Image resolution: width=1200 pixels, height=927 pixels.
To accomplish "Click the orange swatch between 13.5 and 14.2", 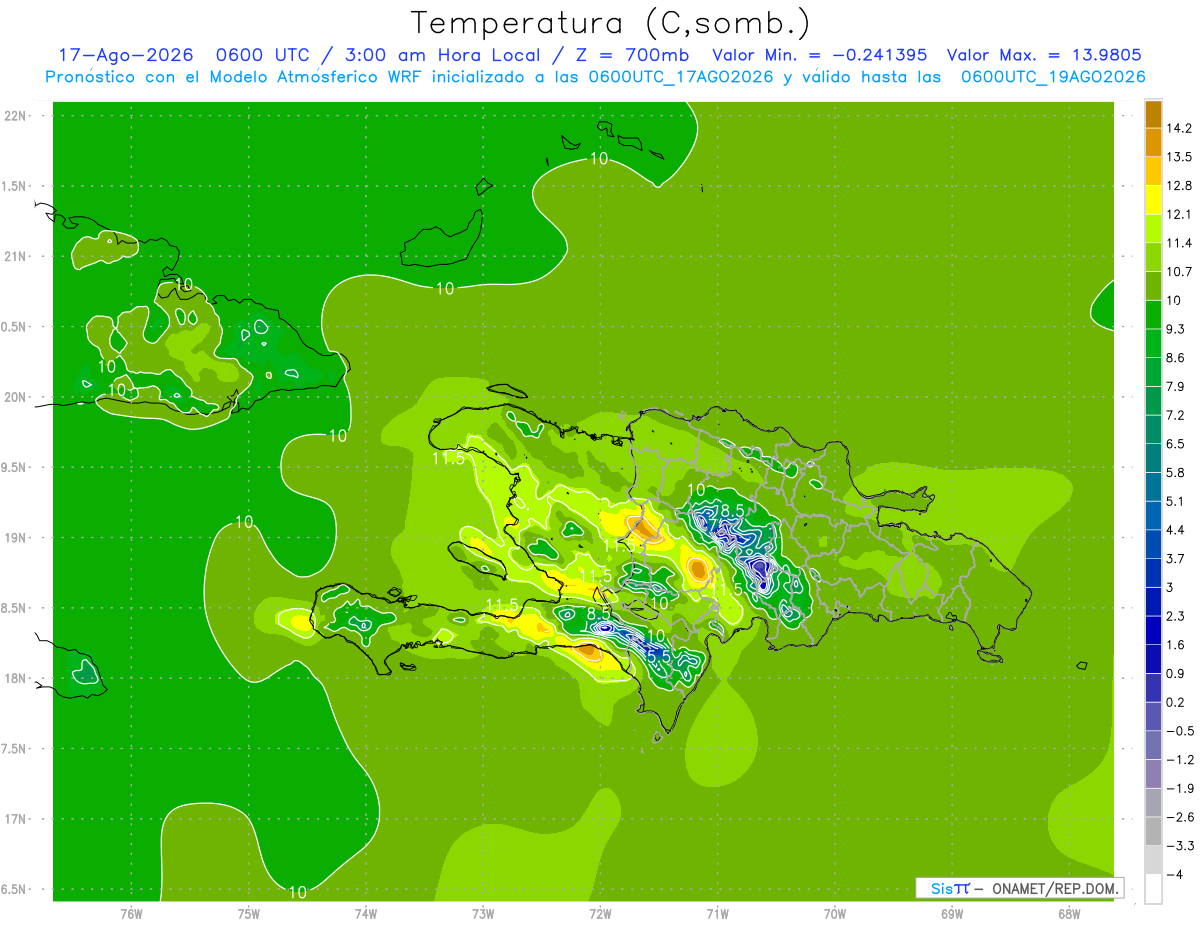I will point(1153,142).
